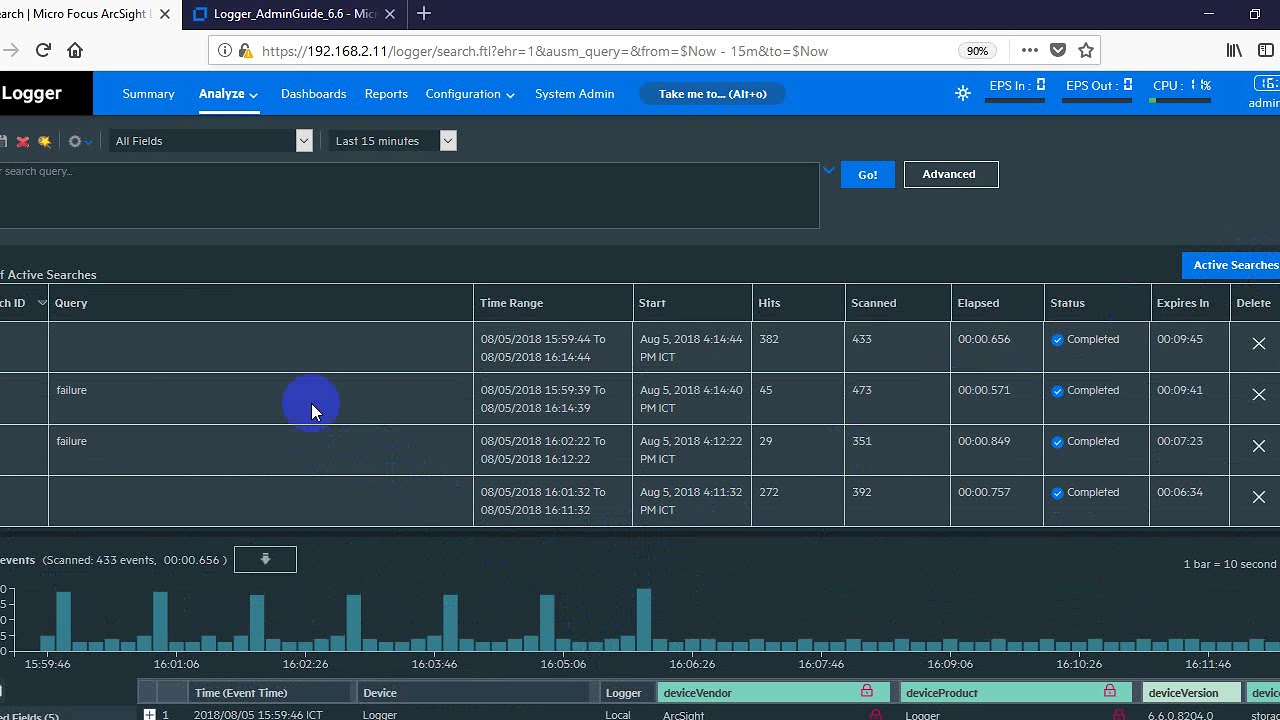Image resolution: width=1280 pixels, height=720 pixels.
Task: Show the site security lock info
Action: tap(245, 50)
